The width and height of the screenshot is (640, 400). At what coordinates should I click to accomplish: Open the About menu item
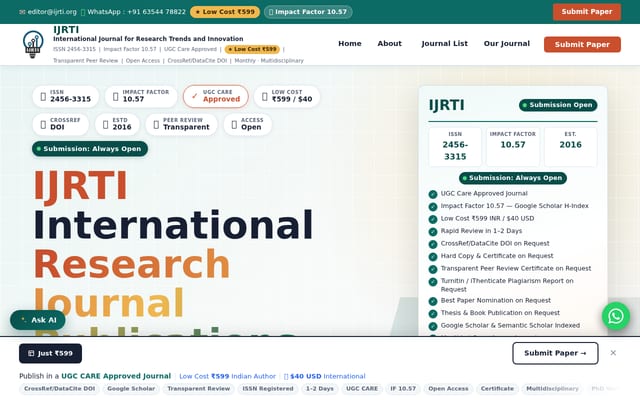tap(389, 44)
